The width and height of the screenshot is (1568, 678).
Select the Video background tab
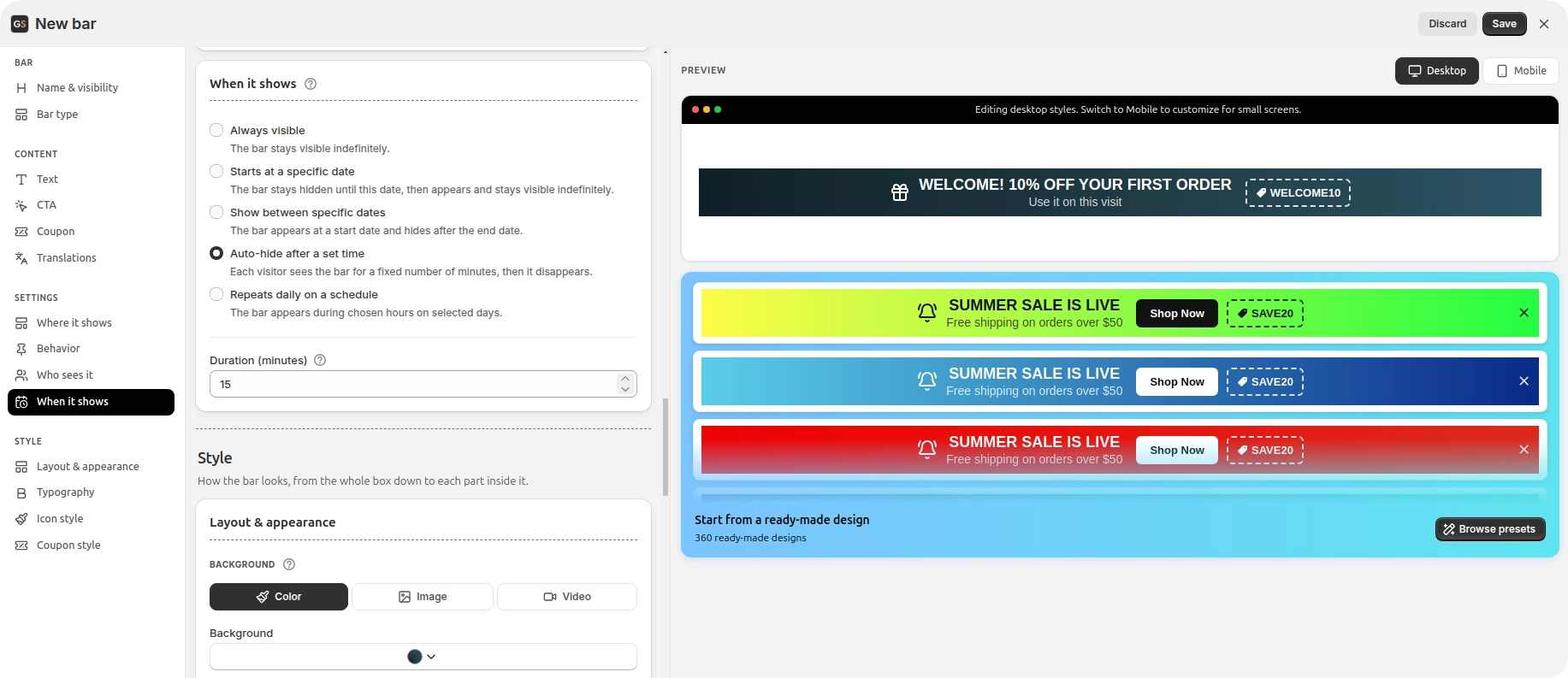coord(567,597)
